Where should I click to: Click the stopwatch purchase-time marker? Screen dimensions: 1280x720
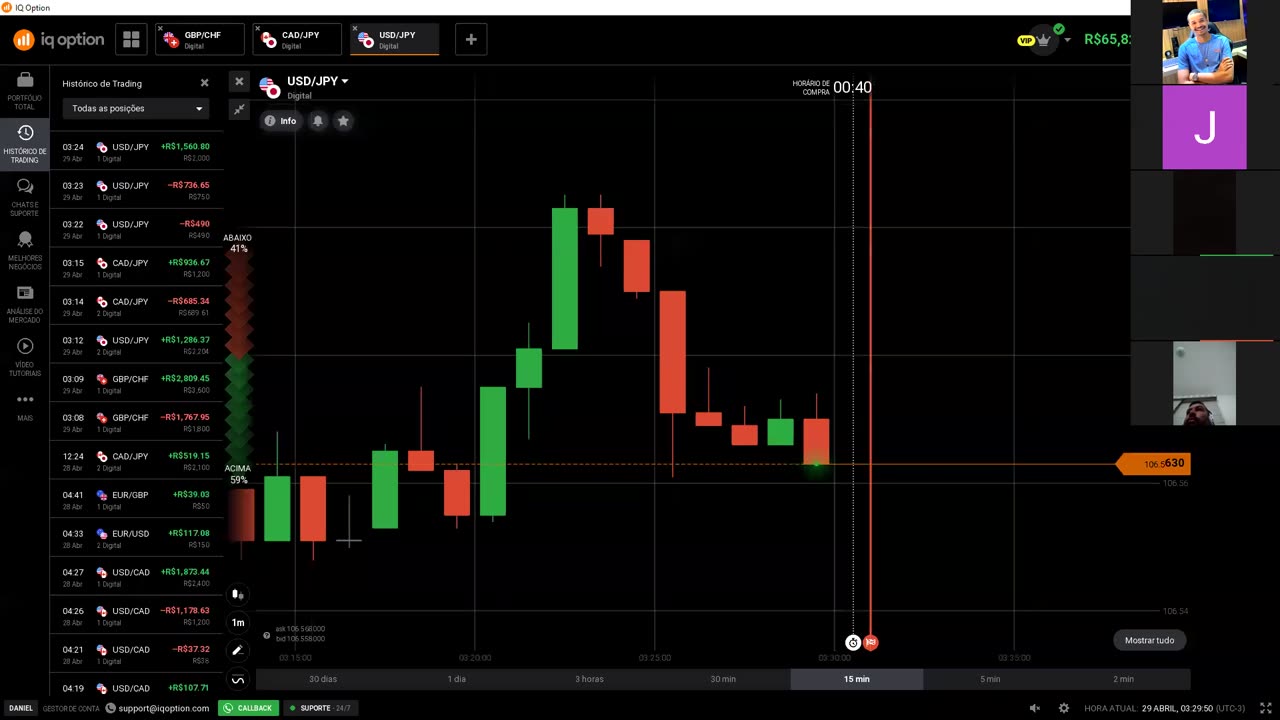coord(853,643)
